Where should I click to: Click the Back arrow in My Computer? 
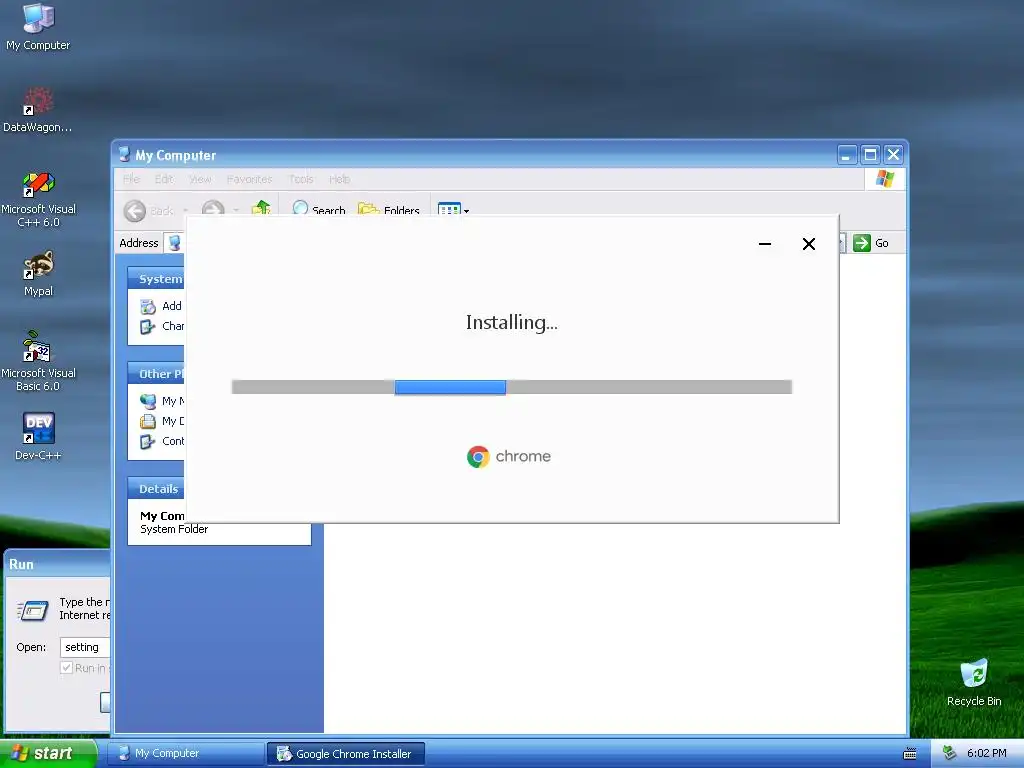[x=135, y=210]
